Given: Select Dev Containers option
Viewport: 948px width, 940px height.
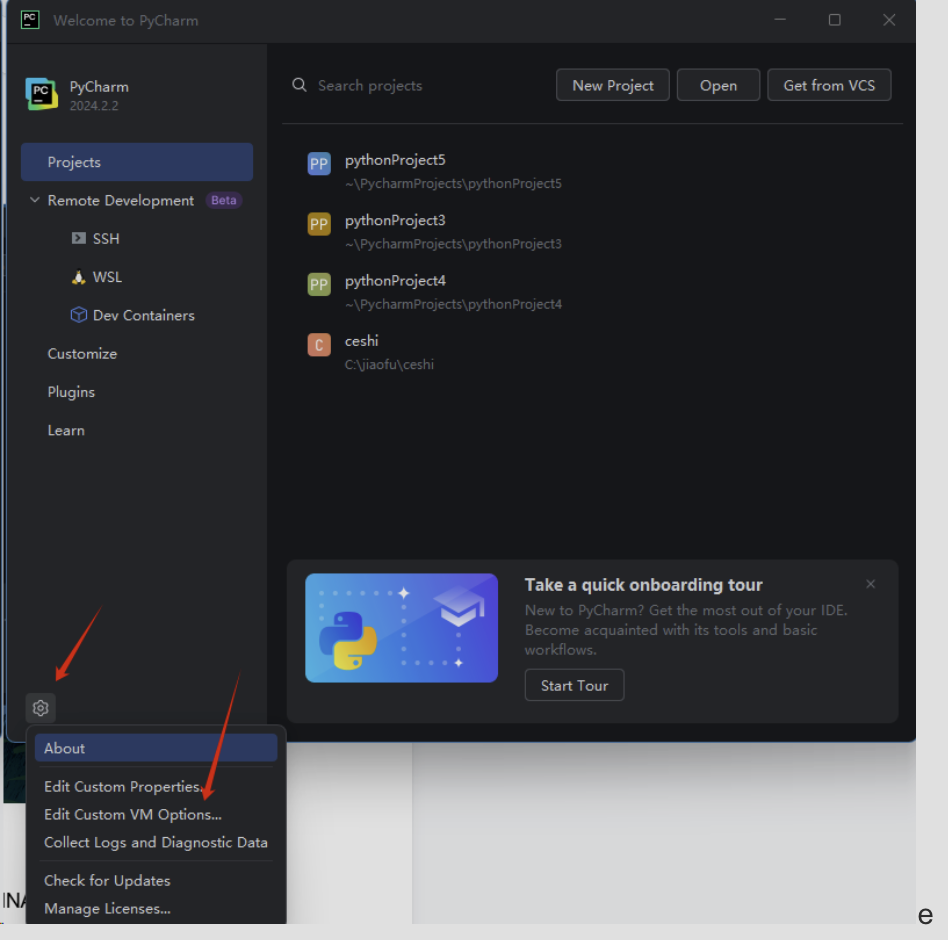Looking at the screenshot, I should click(143, 315).
